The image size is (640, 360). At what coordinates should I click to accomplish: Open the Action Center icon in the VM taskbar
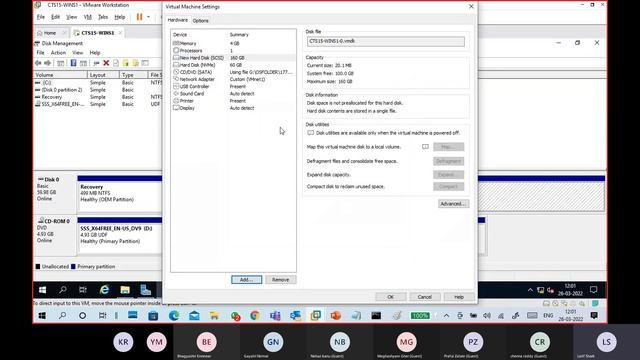tap(593, 290)
